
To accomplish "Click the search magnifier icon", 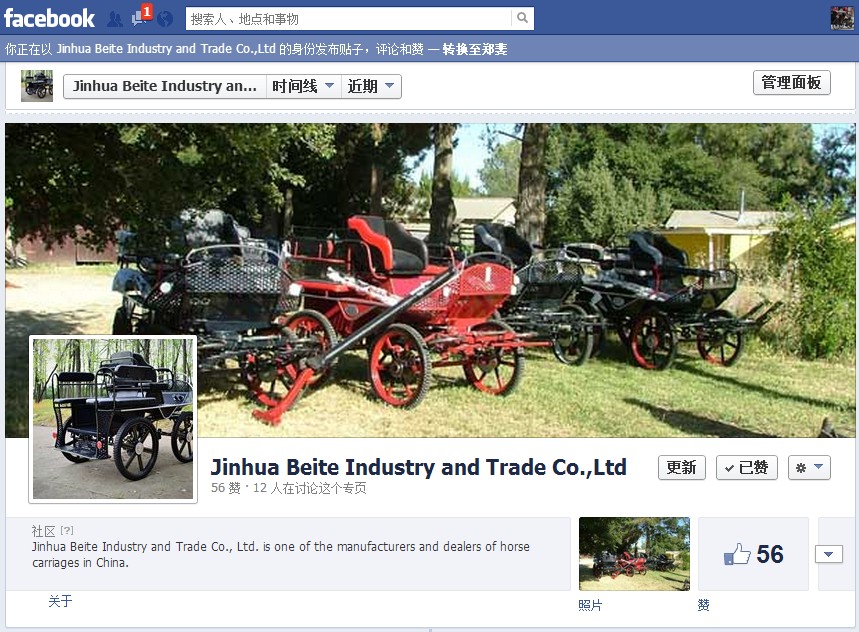I will [x=522, y=18].
